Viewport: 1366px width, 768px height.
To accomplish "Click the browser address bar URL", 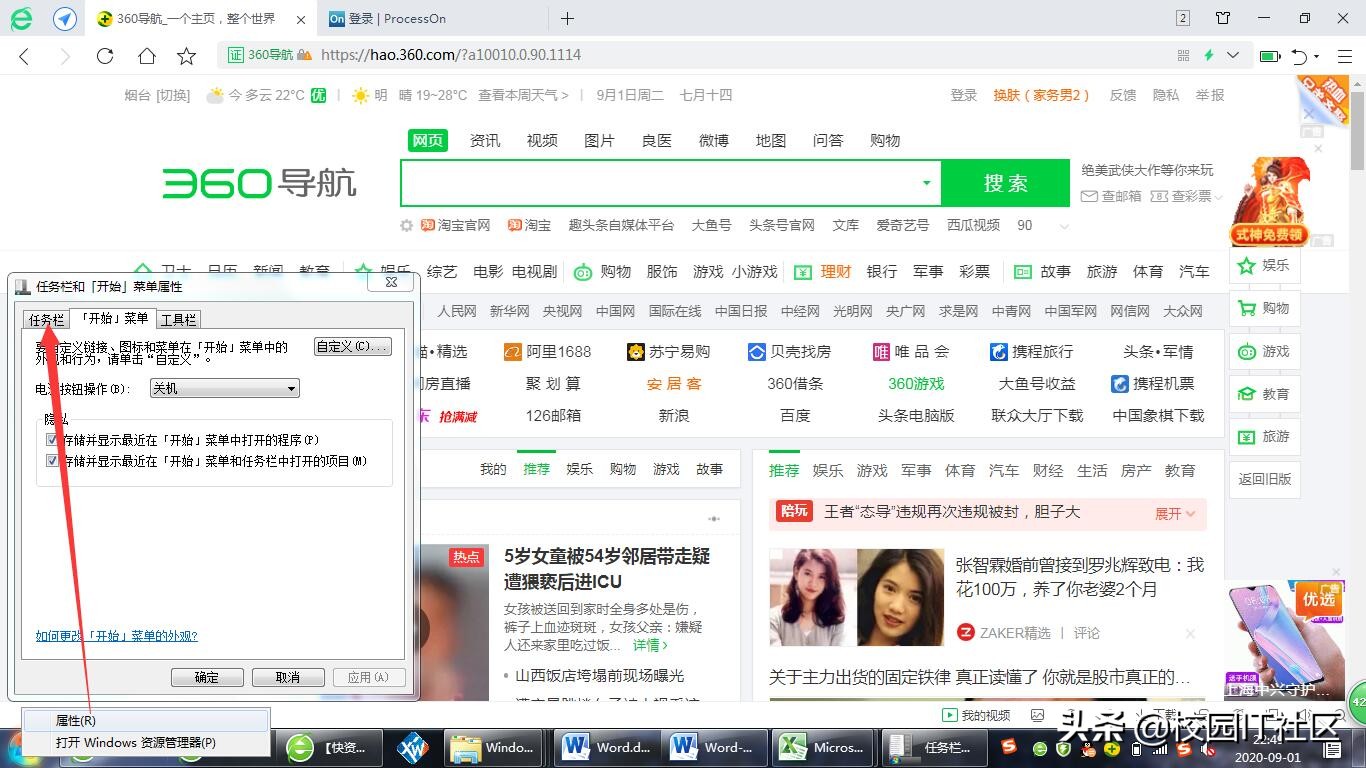I will tap(451, 55).
